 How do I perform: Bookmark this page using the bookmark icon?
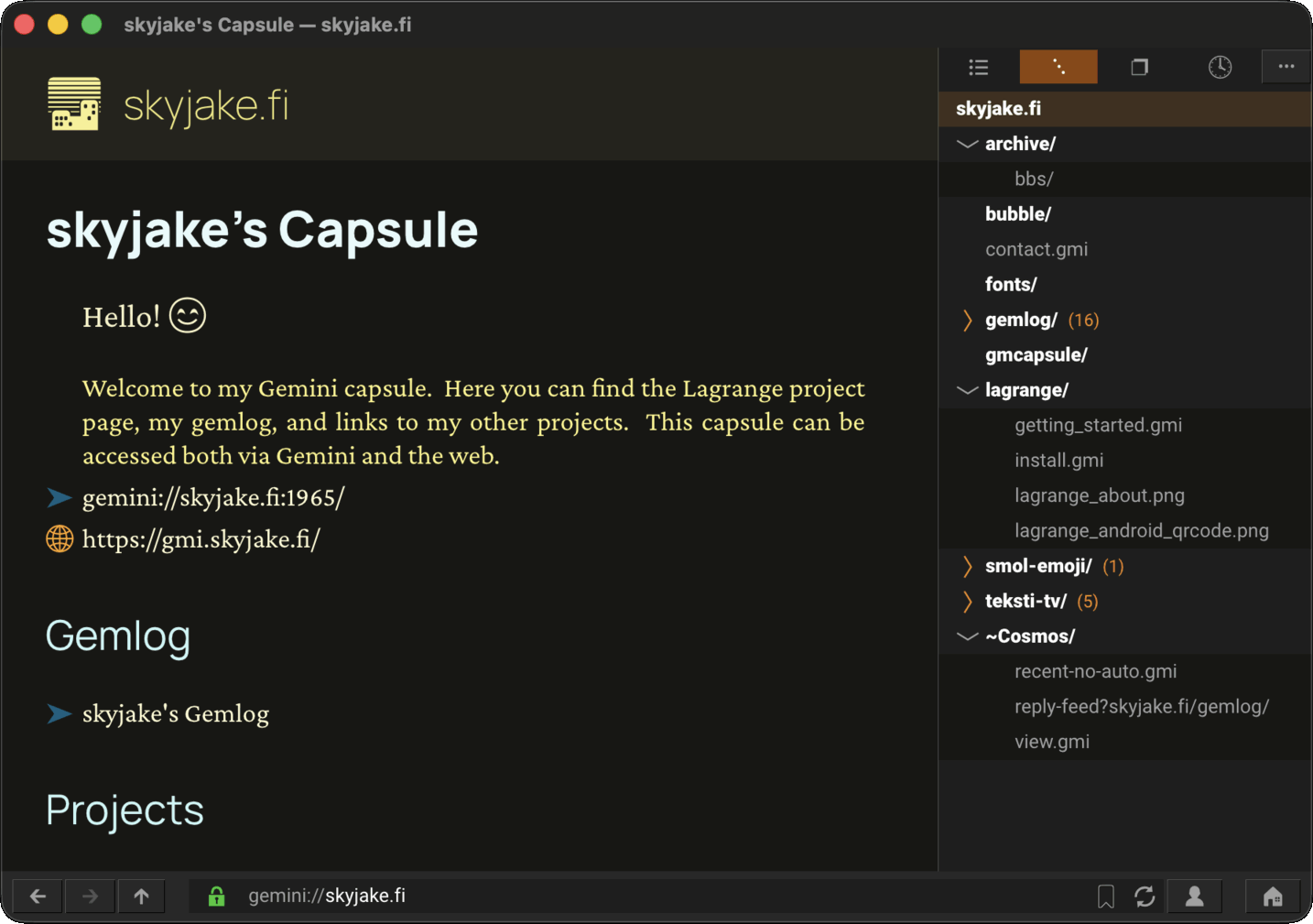tap(1106, 897)
